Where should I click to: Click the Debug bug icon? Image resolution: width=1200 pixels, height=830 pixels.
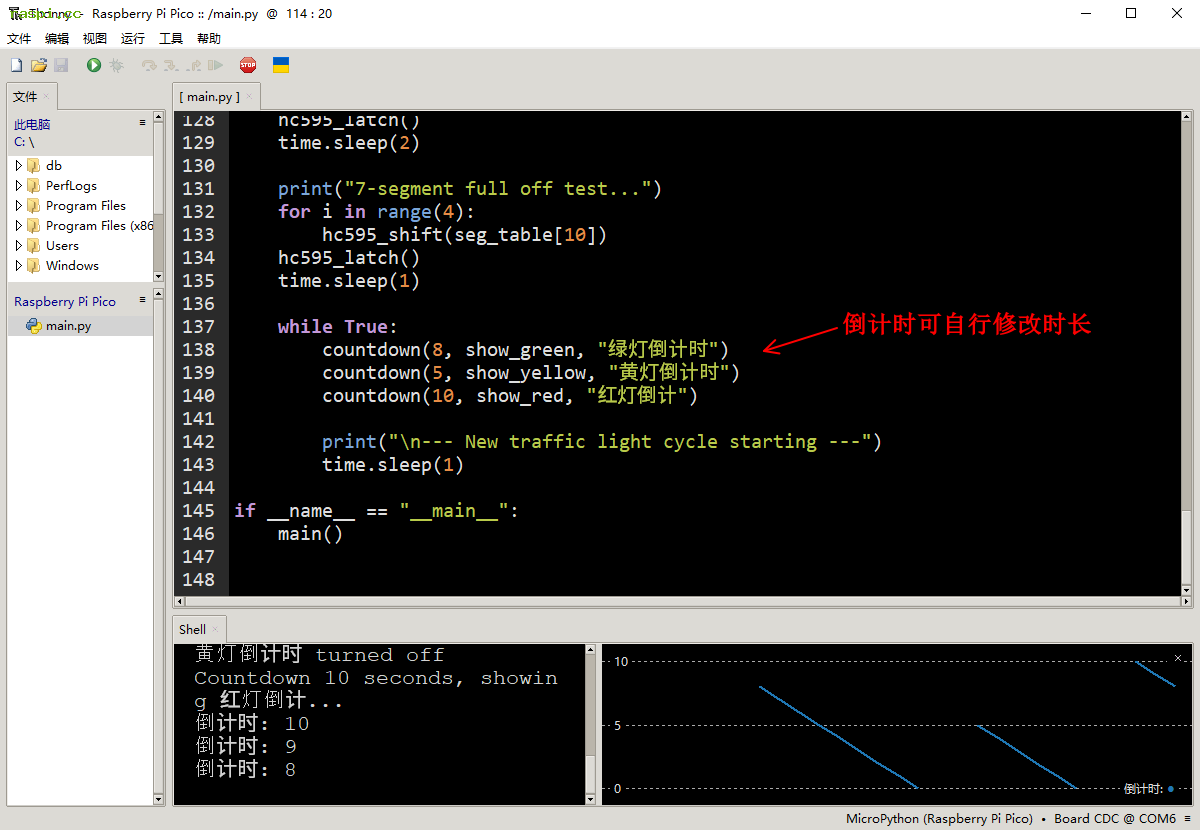click(x=117, y=65)
